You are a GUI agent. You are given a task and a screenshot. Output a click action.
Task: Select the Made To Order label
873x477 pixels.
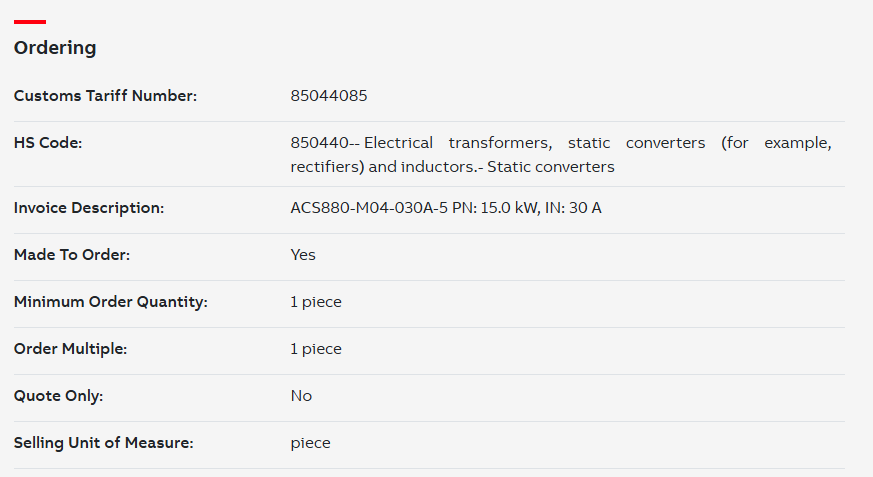click(x=72, y=255)
